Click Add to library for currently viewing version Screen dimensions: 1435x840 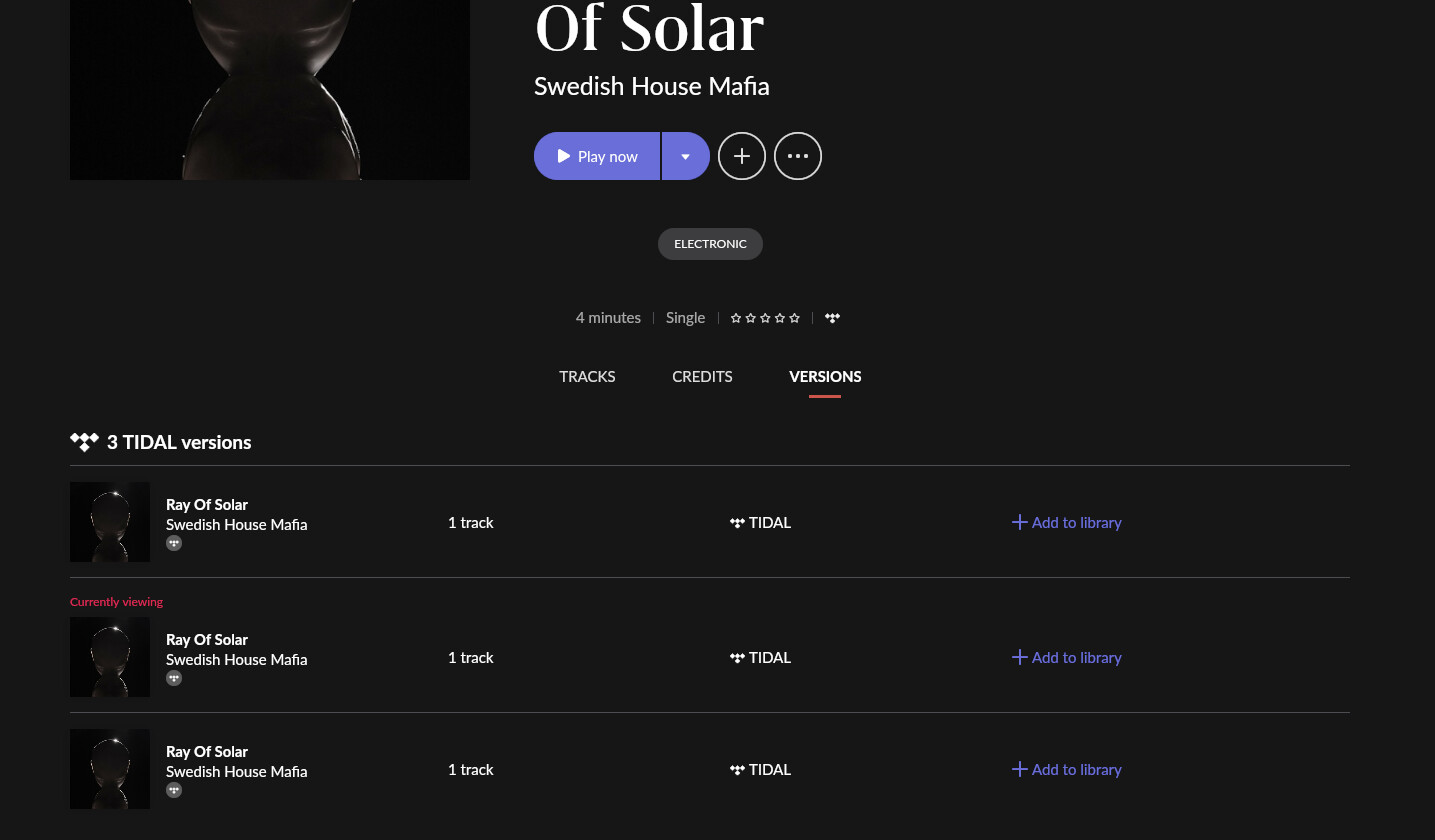pyautogui.click(x=1066, y=657)
